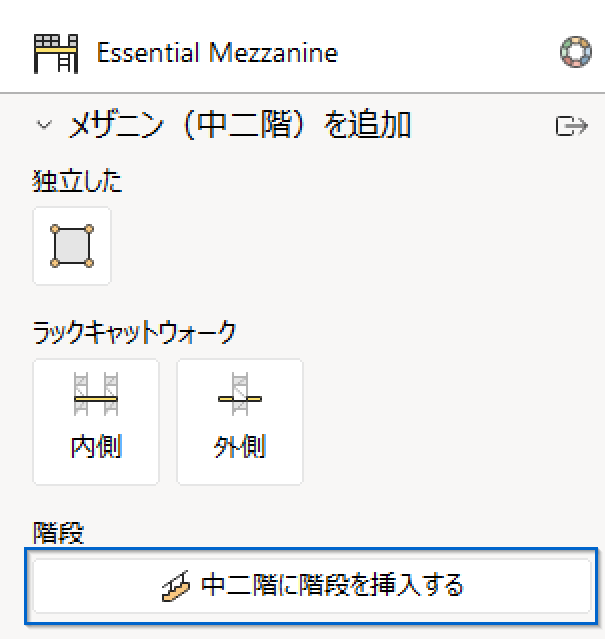The width and height of the screenshot is (605, 639).
Task: Choose the 内側 rack catwalk icon
Action: click(96, 394)
